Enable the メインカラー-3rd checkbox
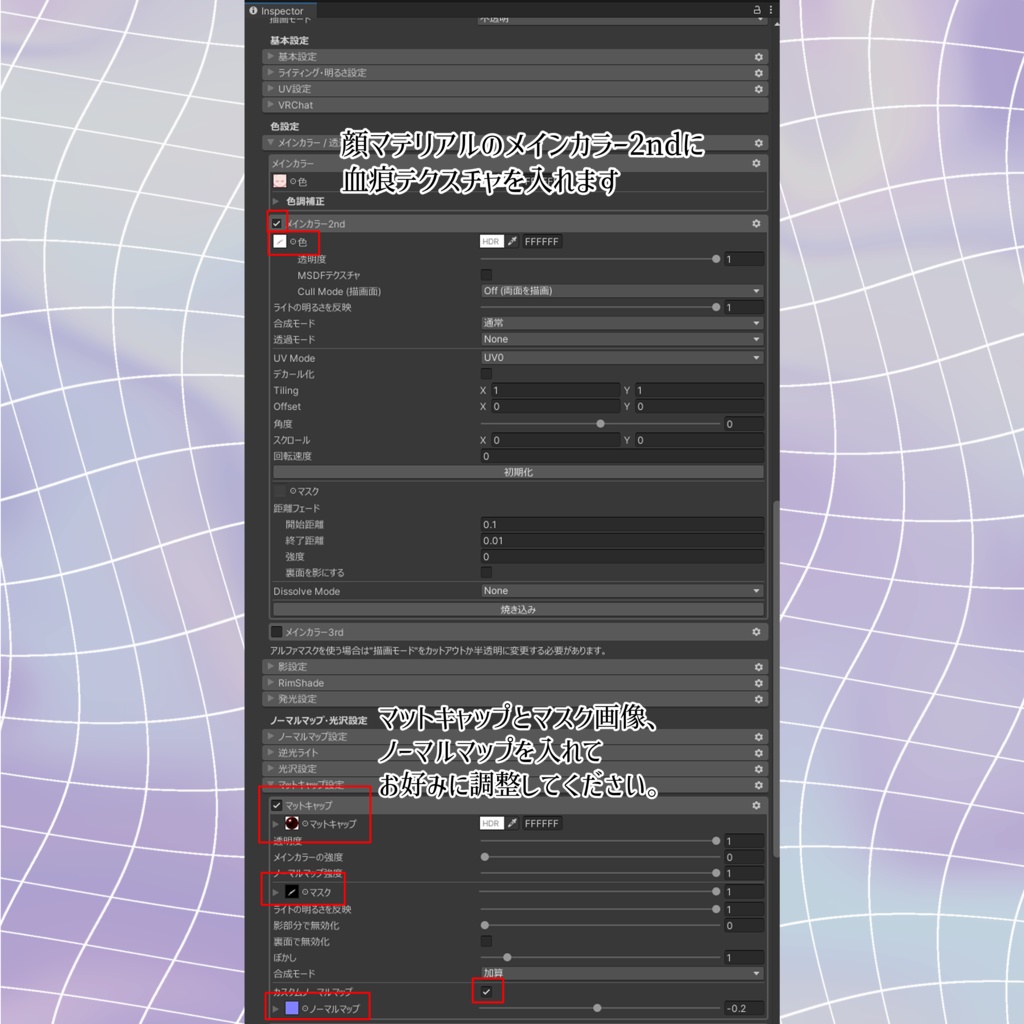 point(277,632)
